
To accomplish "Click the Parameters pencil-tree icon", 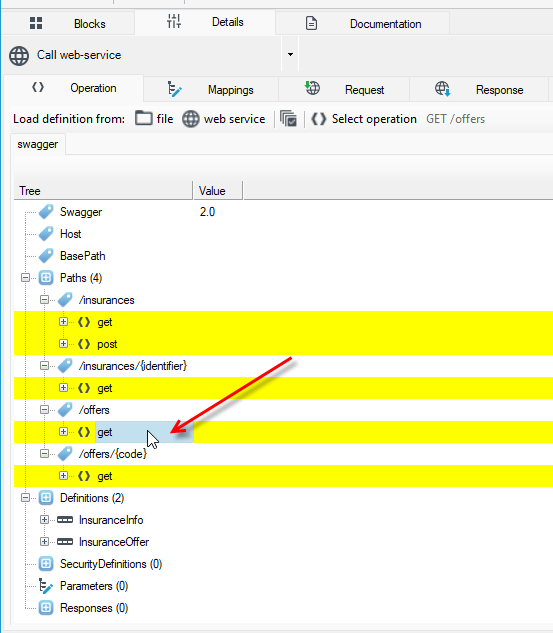I will (46, 586).
